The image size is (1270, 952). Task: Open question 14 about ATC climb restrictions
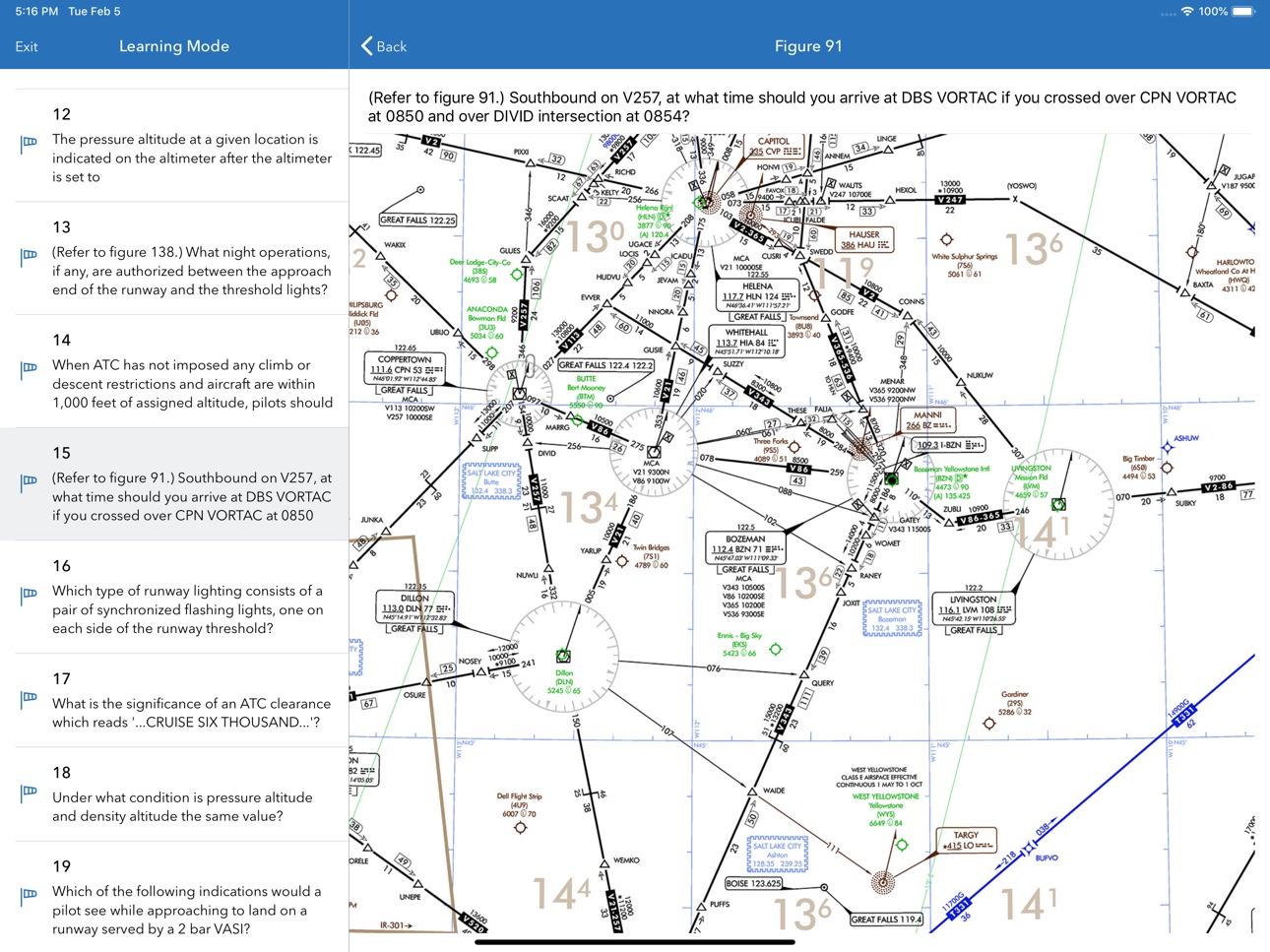coord(174,371)
